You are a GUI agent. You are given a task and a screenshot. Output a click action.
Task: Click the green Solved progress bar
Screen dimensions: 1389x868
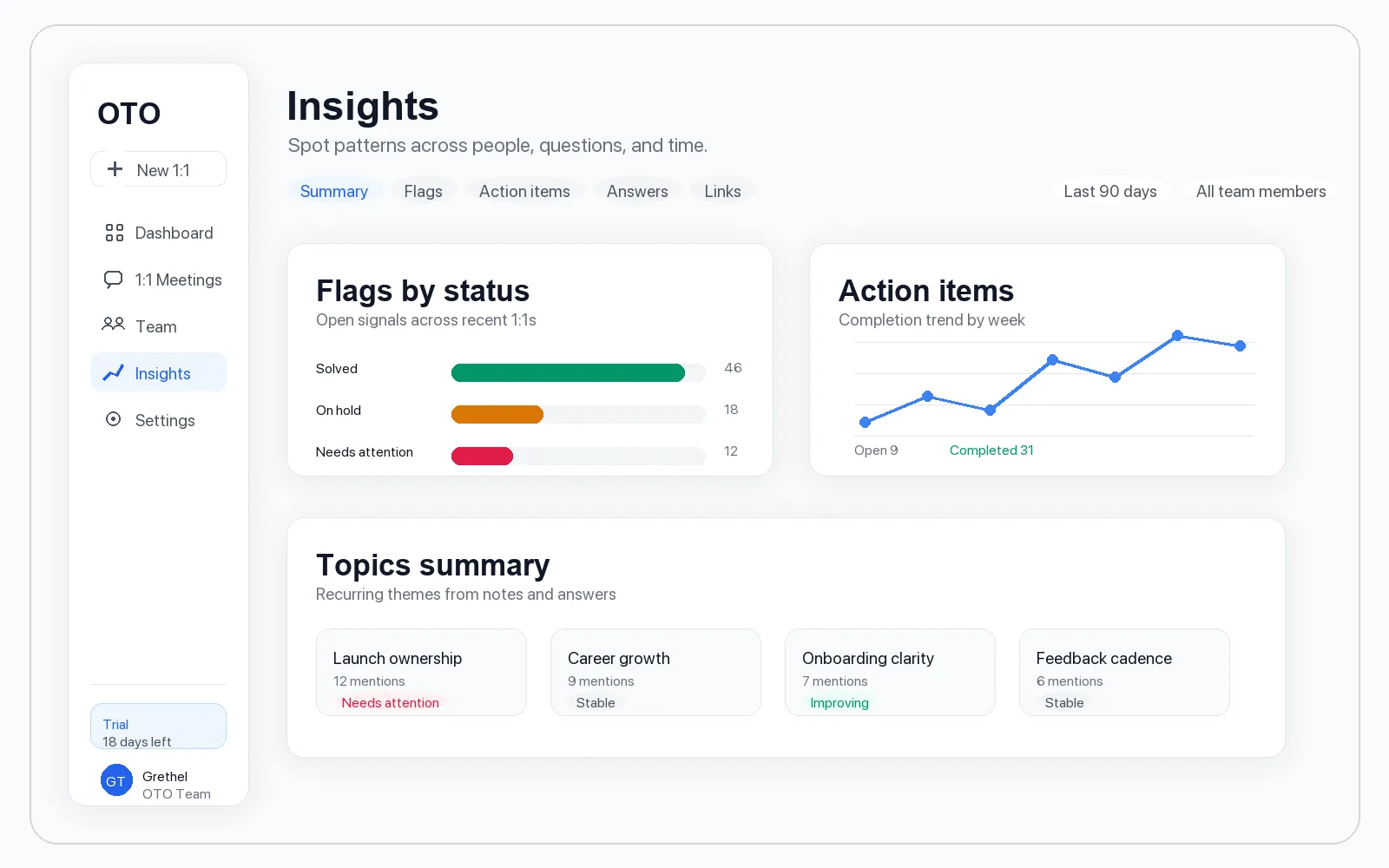point(568,373)
